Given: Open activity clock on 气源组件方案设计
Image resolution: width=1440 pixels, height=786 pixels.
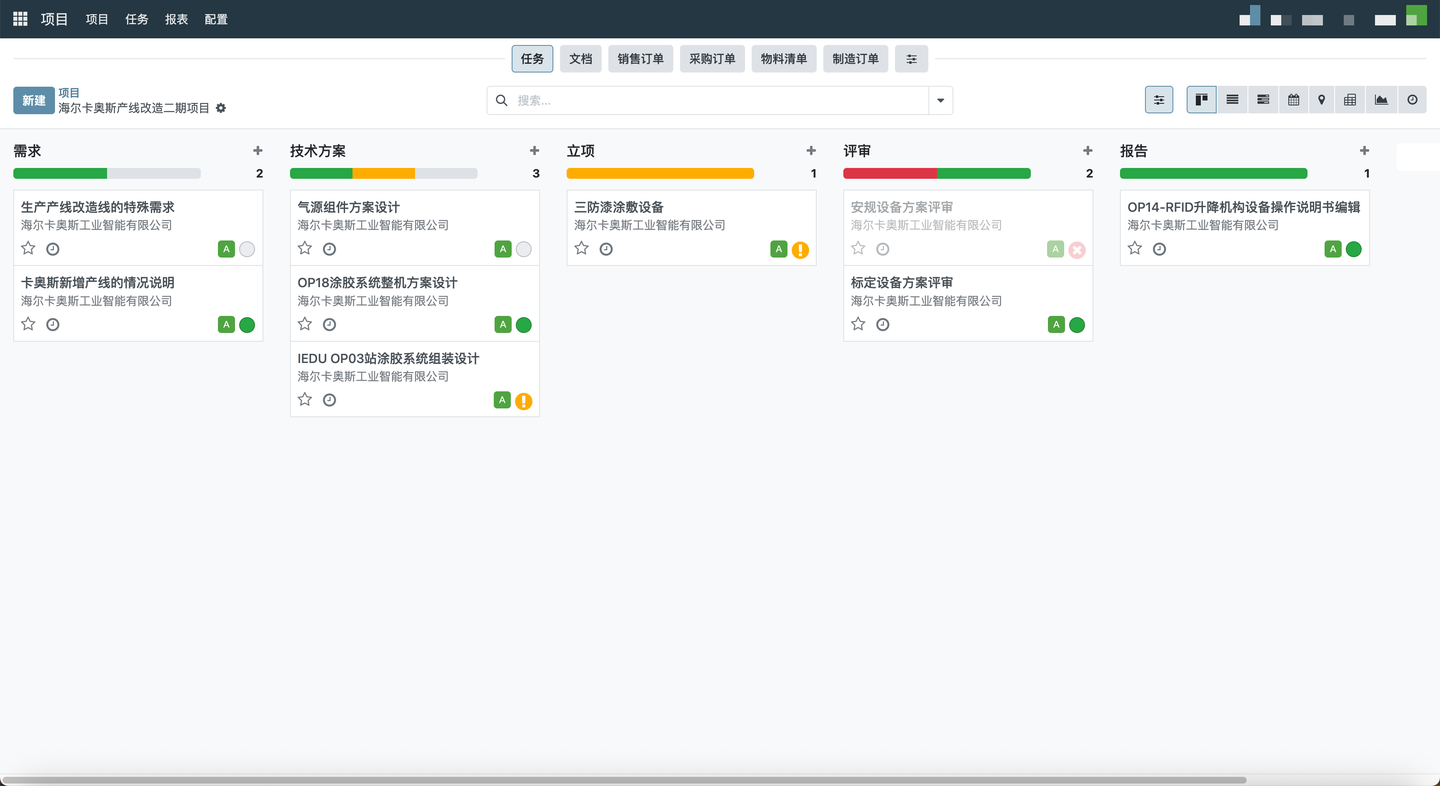Looking at the screenshot, I should click(329, 249).
